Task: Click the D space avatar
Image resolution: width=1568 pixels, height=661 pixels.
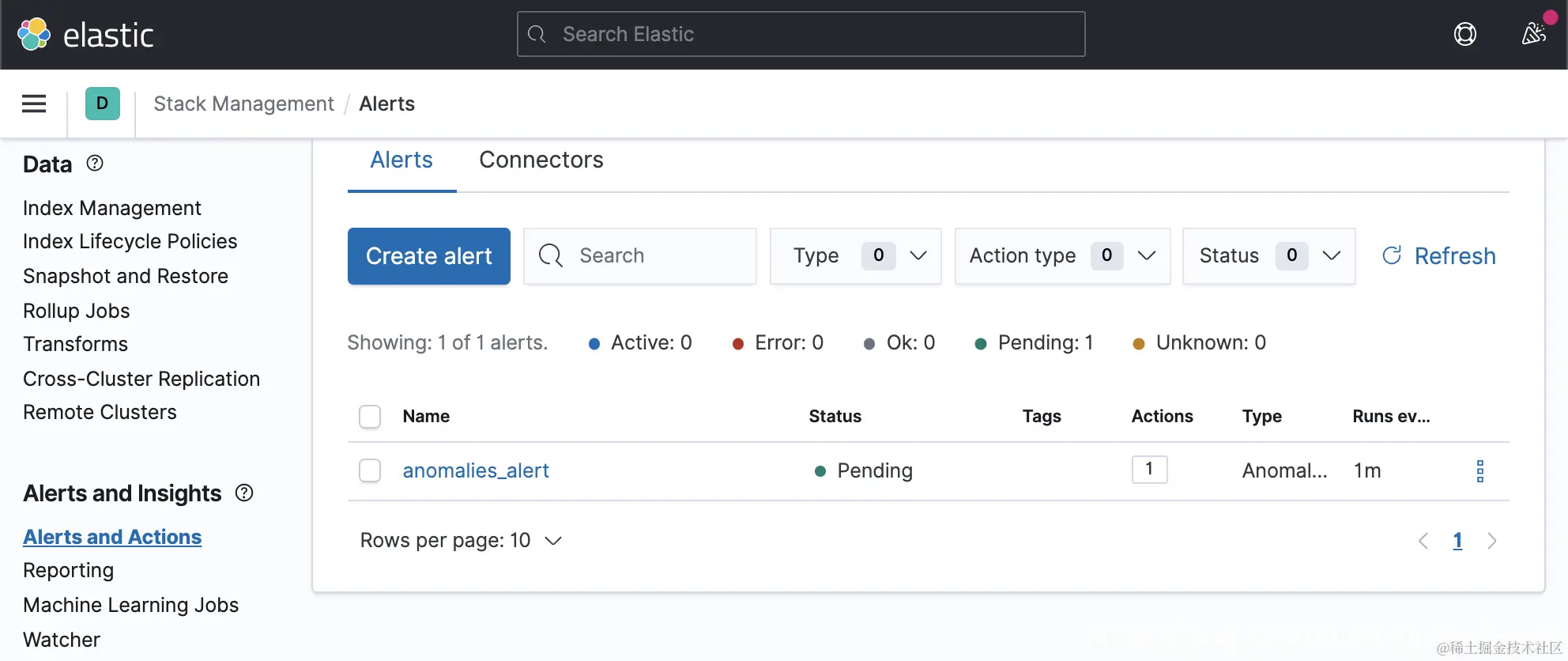Action: 103,104
